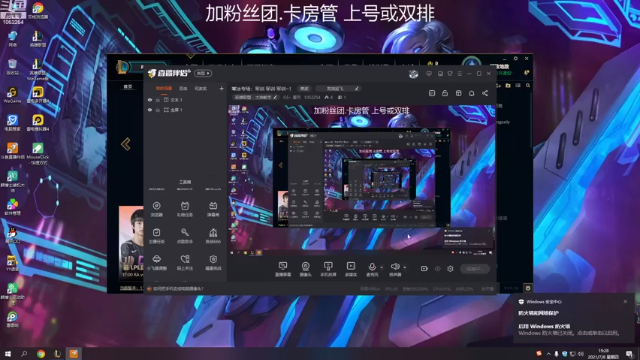Open the hamburger menu in the Huya title bar
The height and width of the screenshot is (360, 640).
pos(460,73)
